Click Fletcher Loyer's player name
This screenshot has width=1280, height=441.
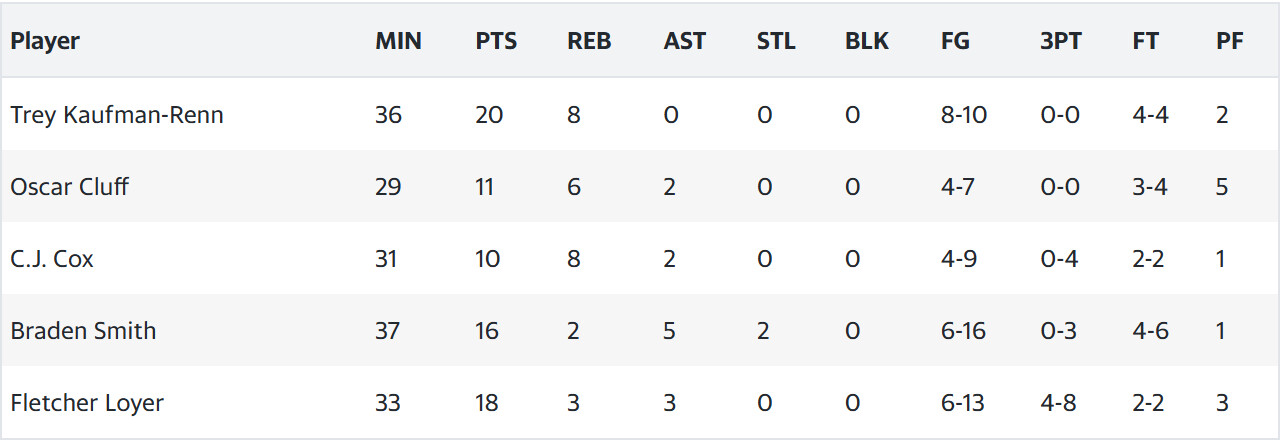87,403
